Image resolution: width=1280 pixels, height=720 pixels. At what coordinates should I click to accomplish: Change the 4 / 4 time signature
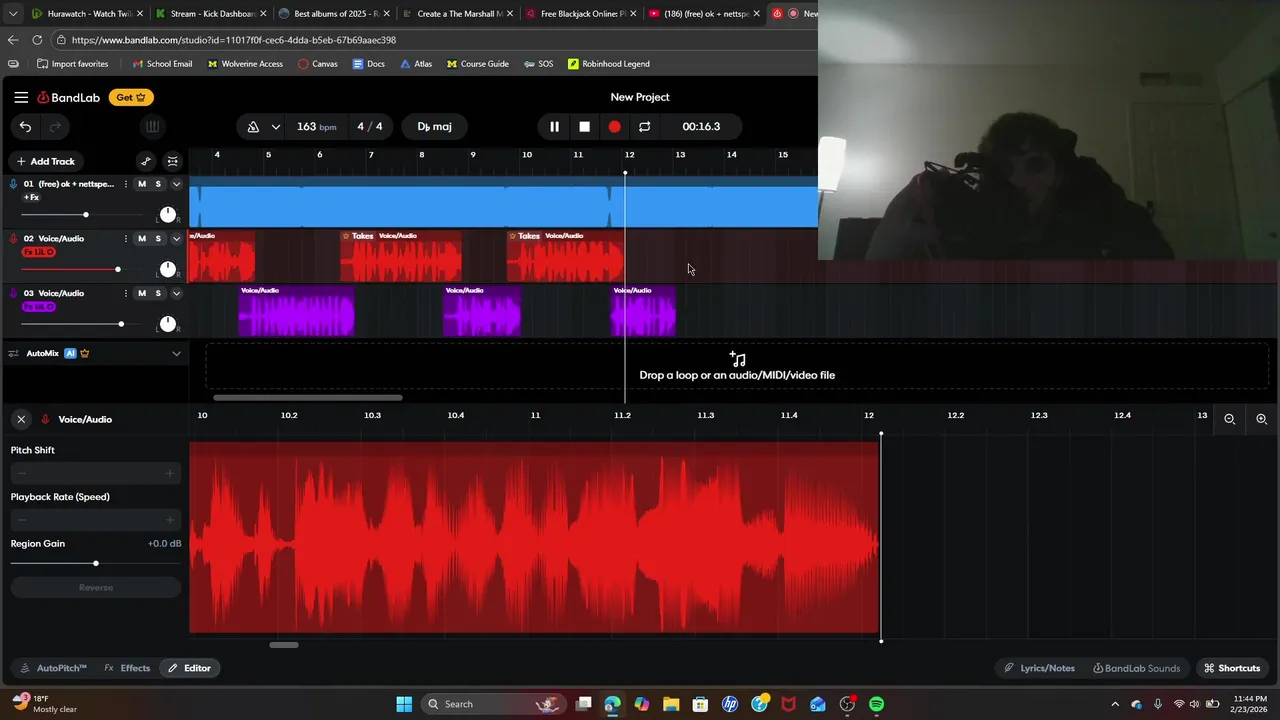pyautogui.click(x=370, y=127)
